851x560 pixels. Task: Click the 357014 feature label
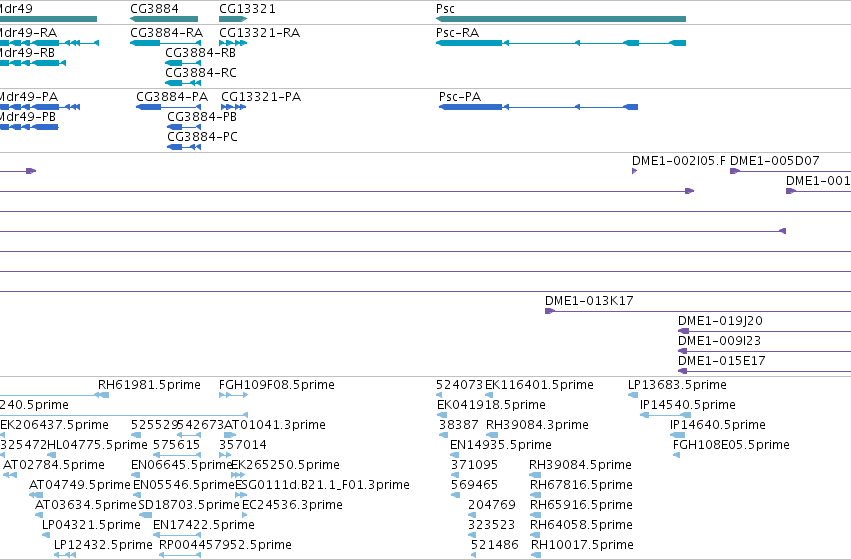pyautogui.click(x=243, y=445)
